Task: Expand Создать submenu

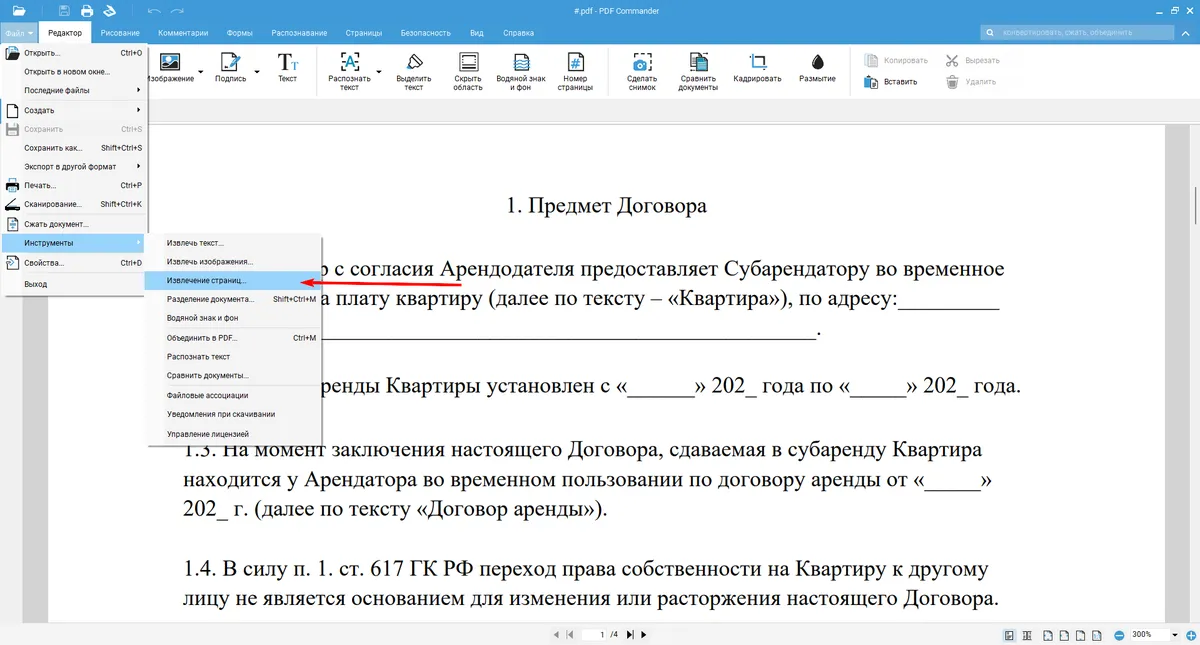Action: point(75,110)
